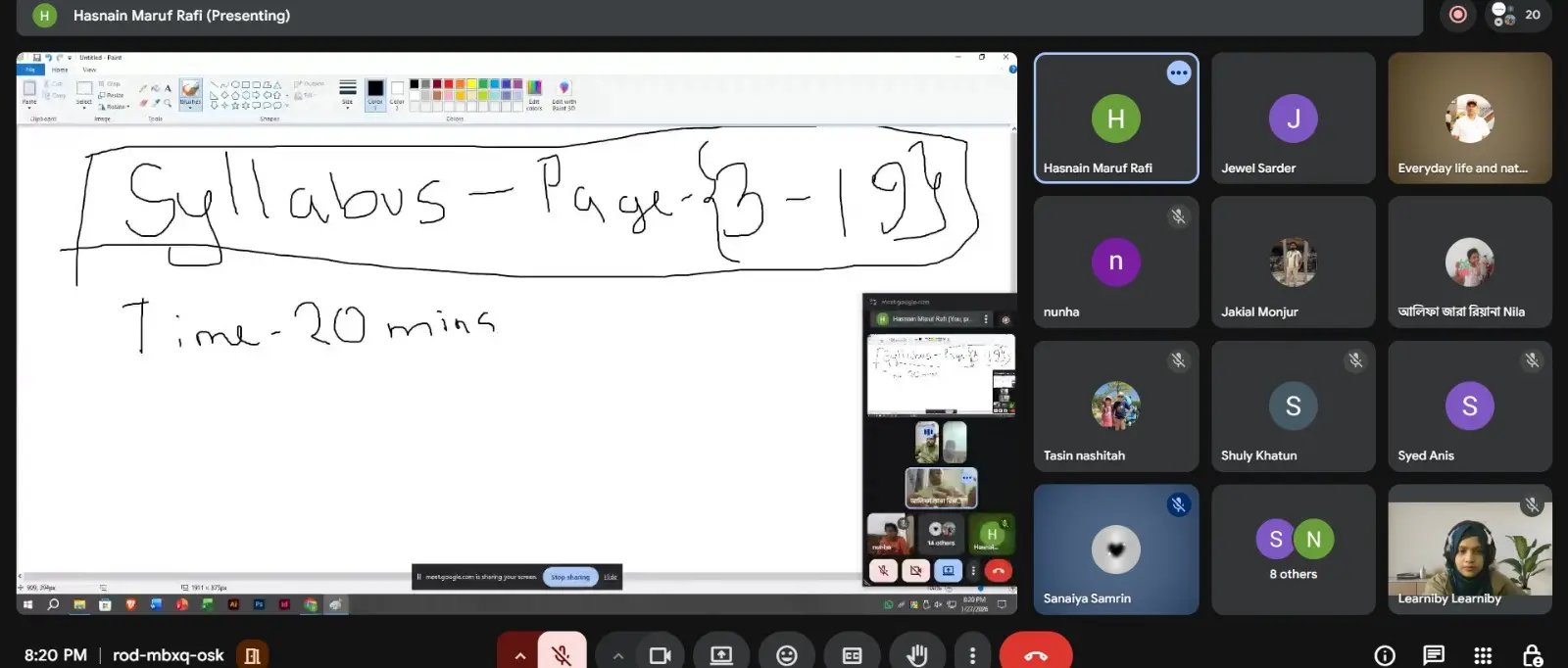
Task: Open options on Hasnain Maruf Rafi tile
Action: (1178, 72)
